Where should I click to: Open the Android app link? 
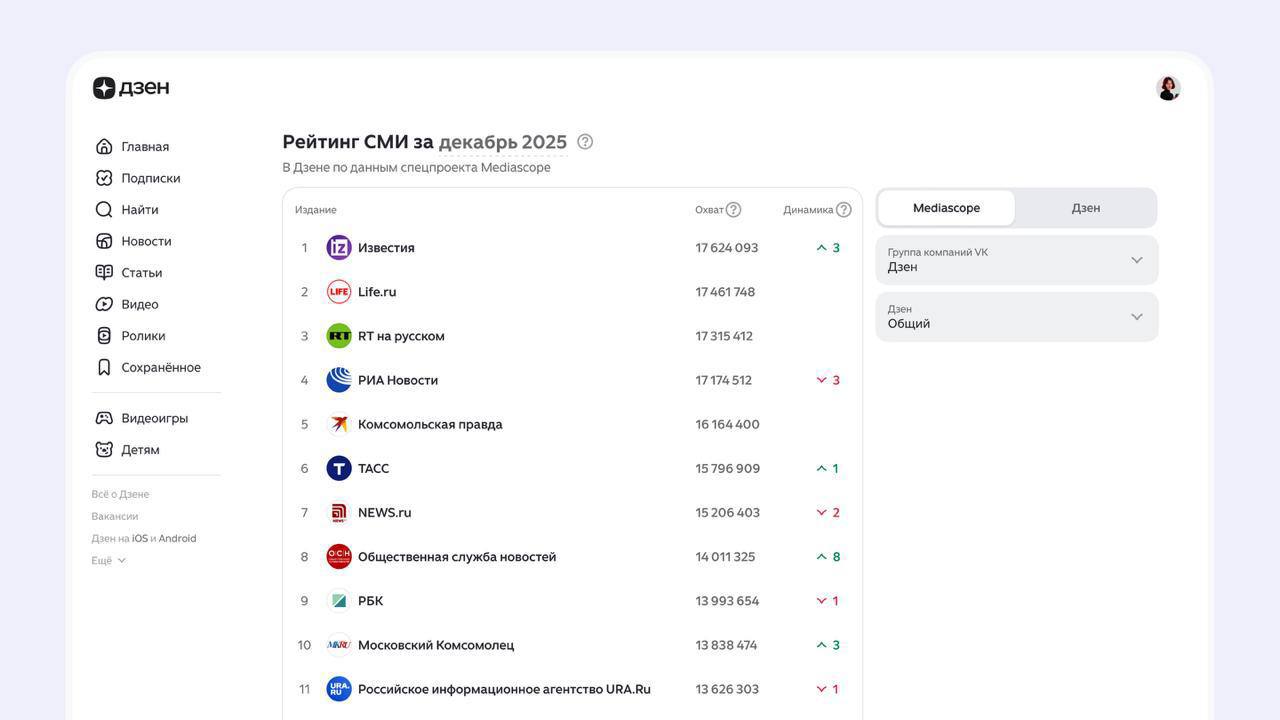coord(177,539)
